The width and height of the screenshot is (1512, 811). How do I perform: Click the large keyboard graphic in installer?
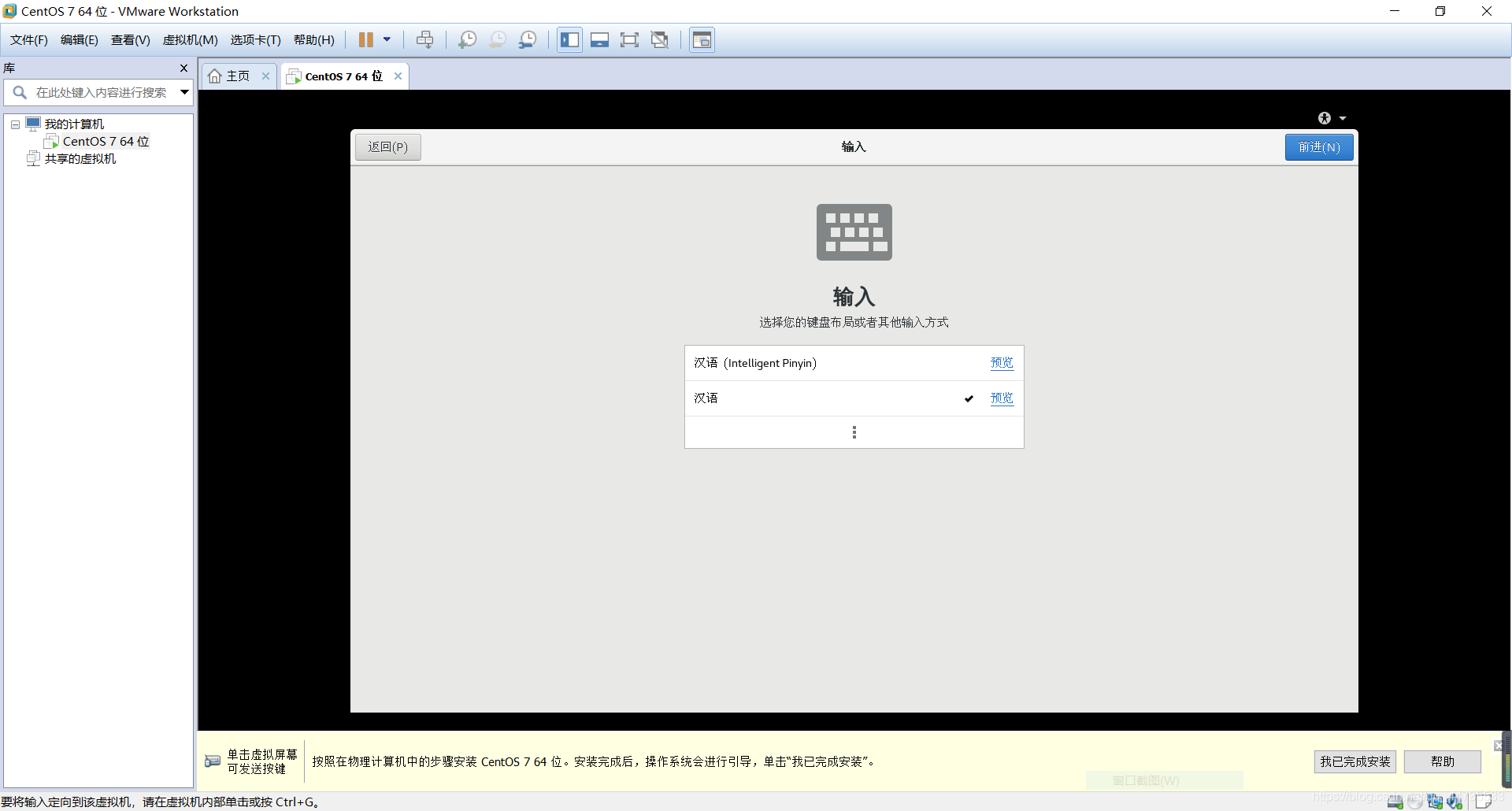click(x=854, y=232)
